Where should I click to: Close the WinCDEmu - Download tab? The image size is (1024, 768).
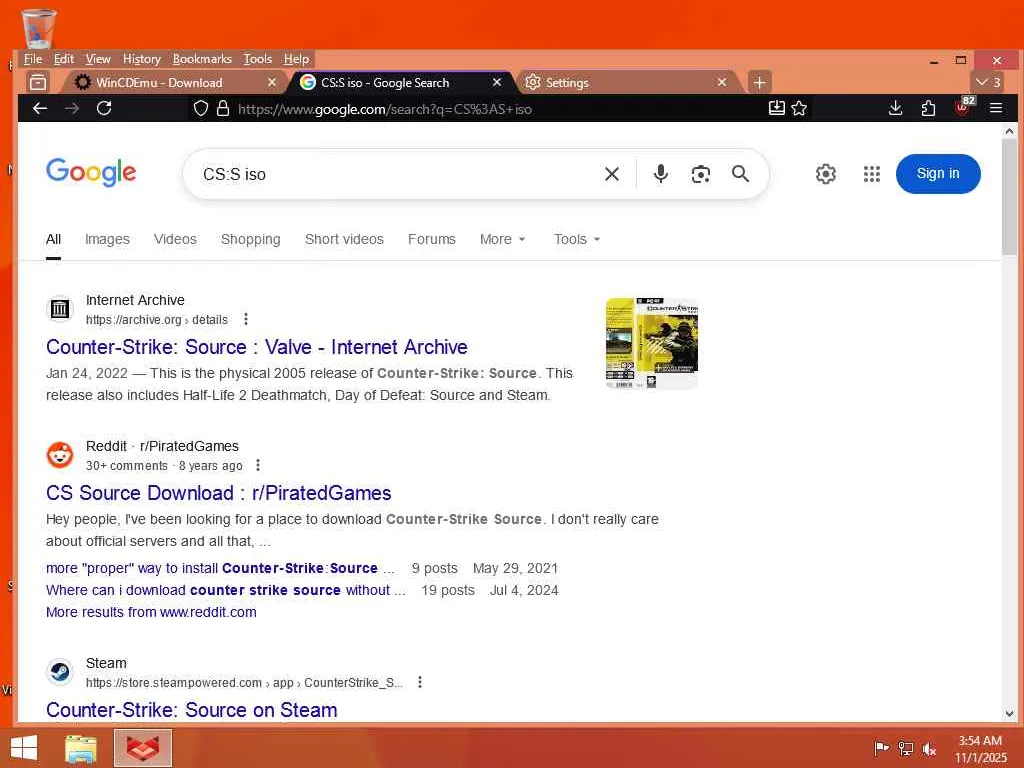tap(272, 82)
